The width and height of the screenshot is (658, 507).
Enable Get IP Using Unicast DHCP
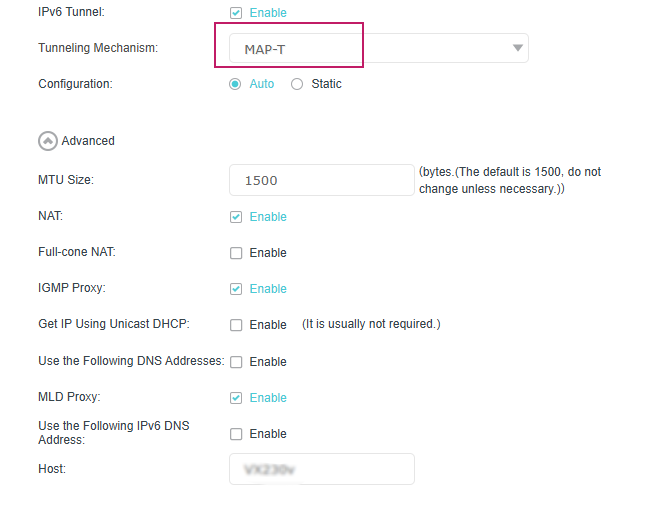click(236, 325)
